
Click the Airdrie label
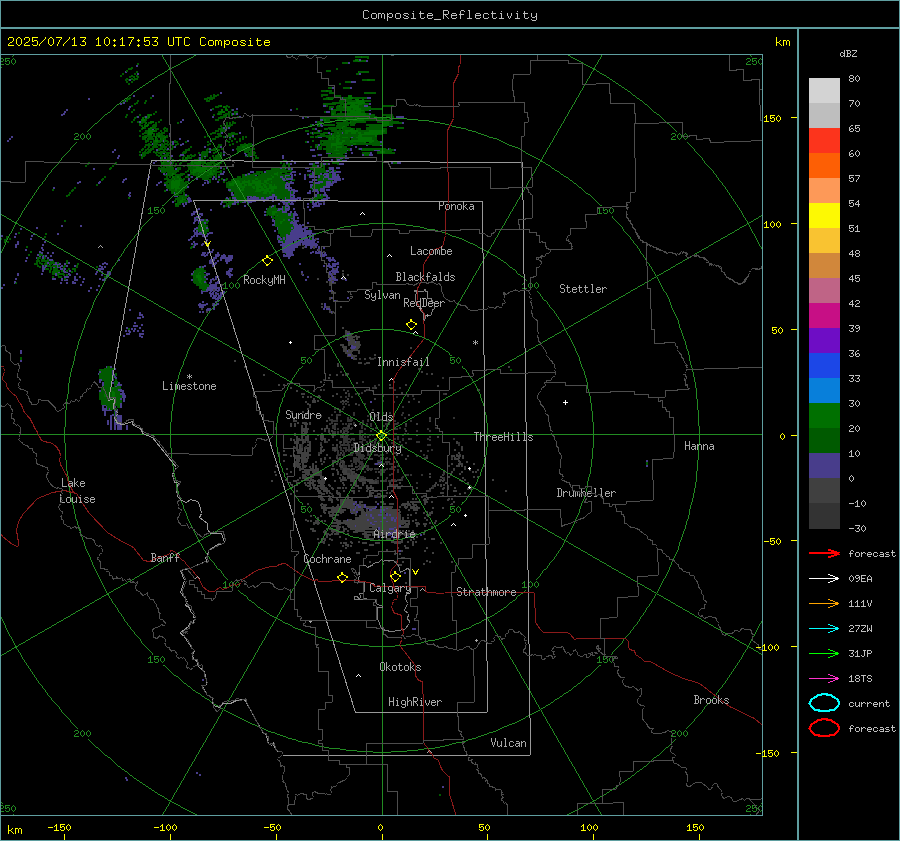(x=394, y=534)
